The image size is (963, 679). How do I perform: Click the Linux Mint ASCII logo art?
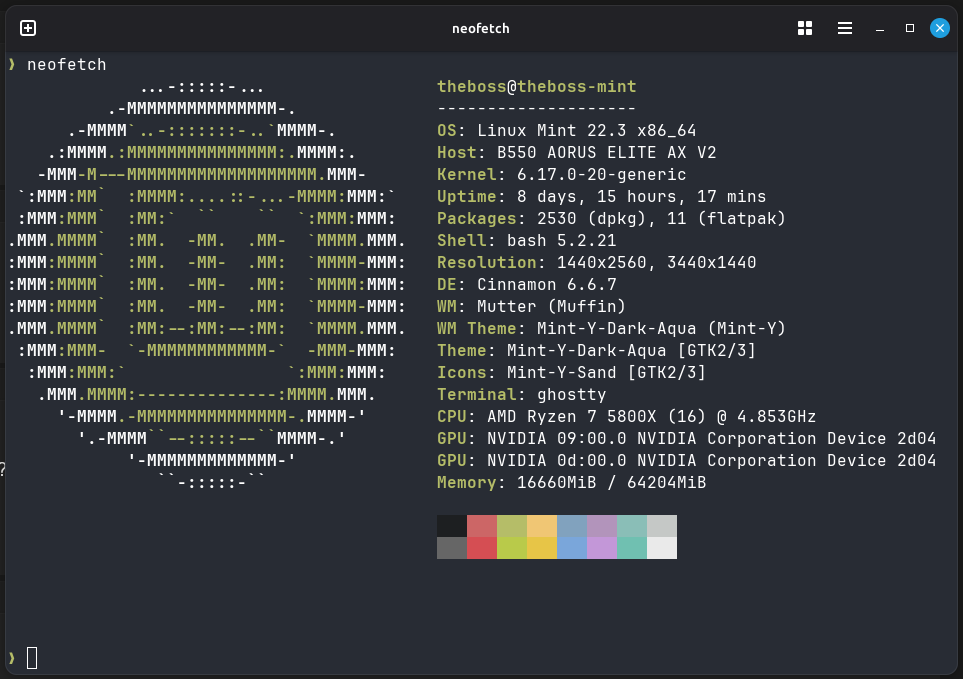207,284
